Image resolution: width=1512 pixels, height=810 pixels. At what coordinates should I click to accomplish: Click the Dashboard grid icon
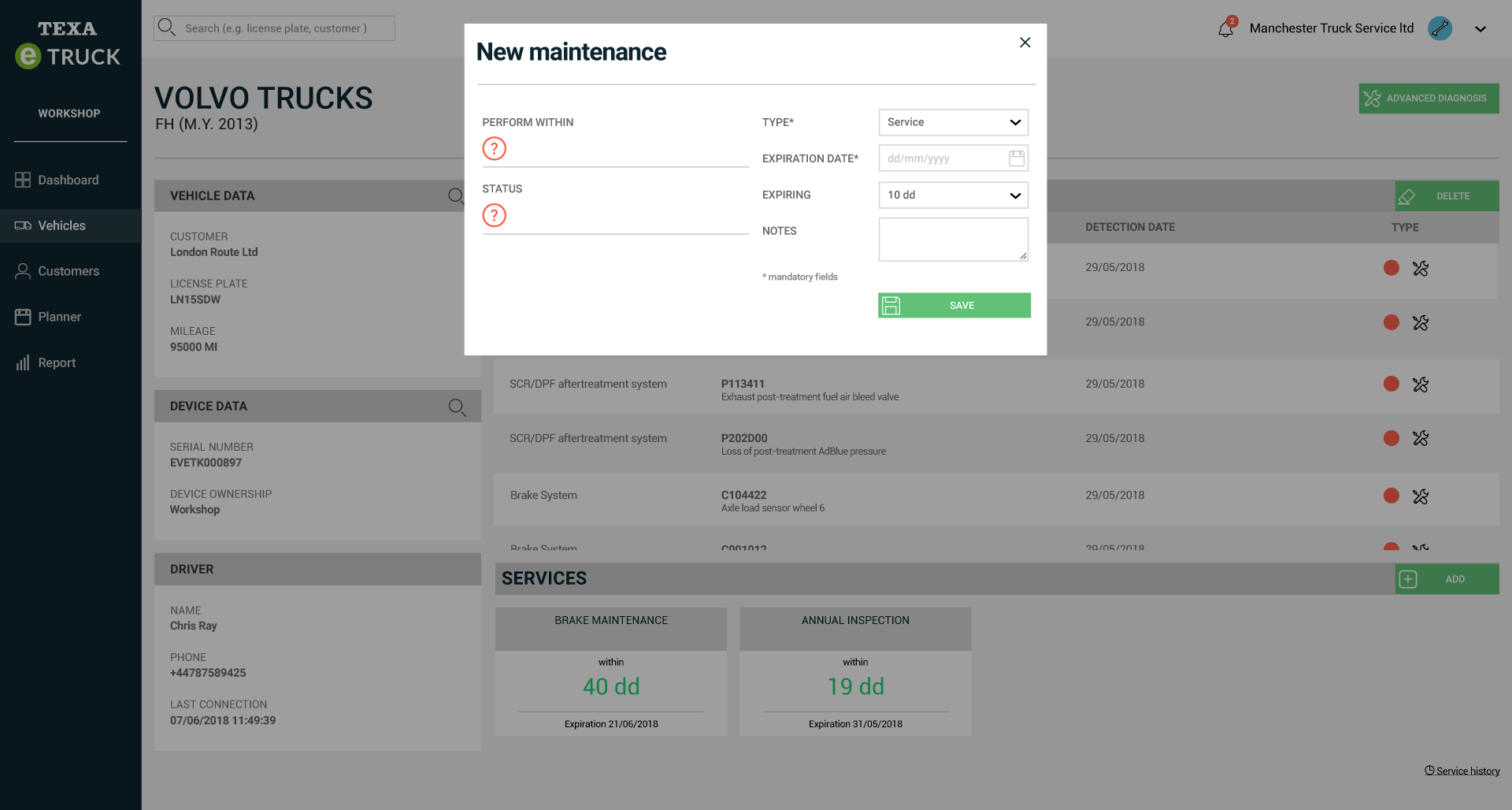click(23, 180)
